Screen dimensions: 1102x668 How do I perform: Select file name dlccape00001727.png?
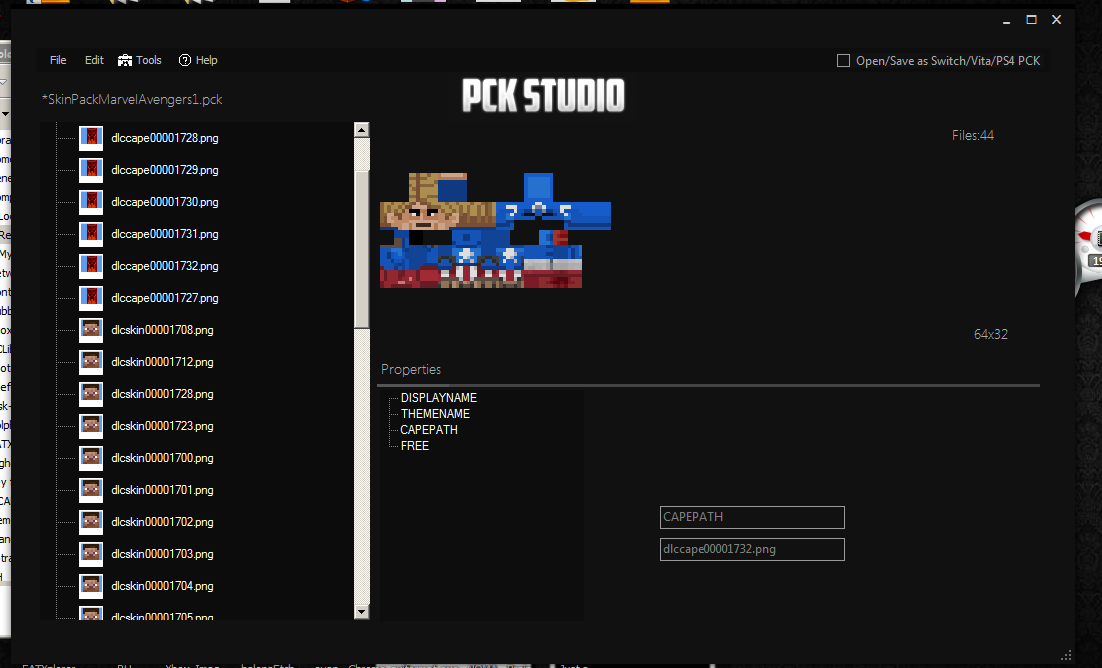pos(164,298)
